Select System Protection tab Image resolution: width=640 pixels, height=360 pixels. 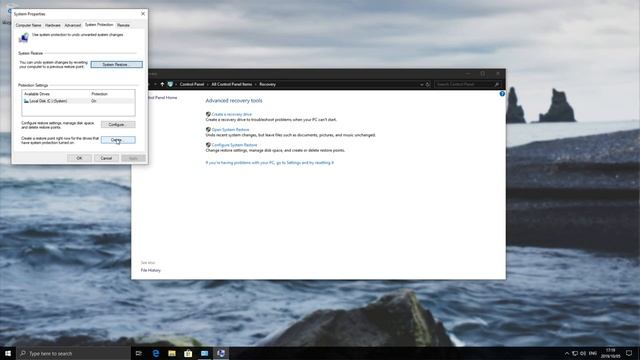99,25
